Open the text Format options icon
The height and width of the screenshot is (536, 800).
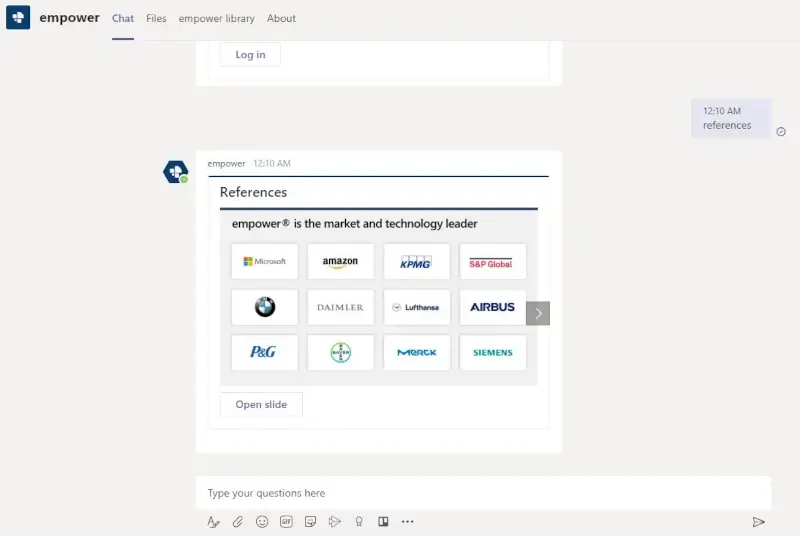[213, 522]
